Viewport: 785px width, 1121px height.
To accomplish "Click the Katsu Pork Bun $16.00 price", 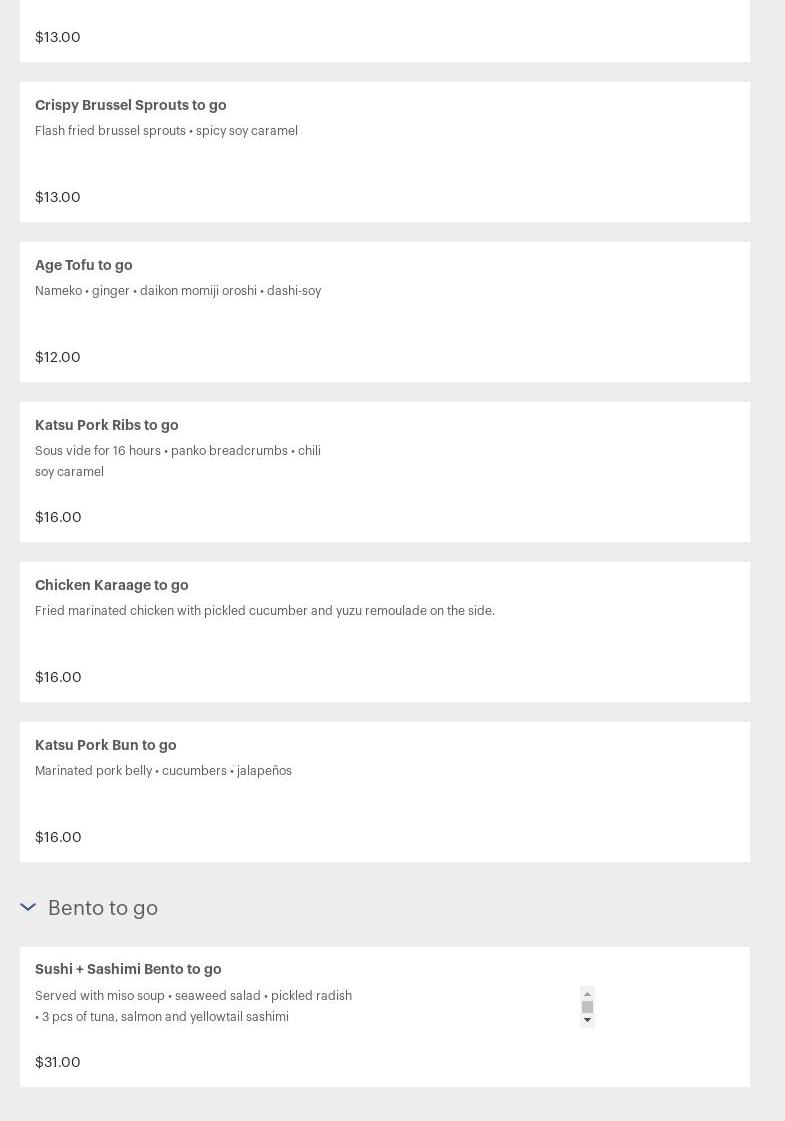I will 58,836.
